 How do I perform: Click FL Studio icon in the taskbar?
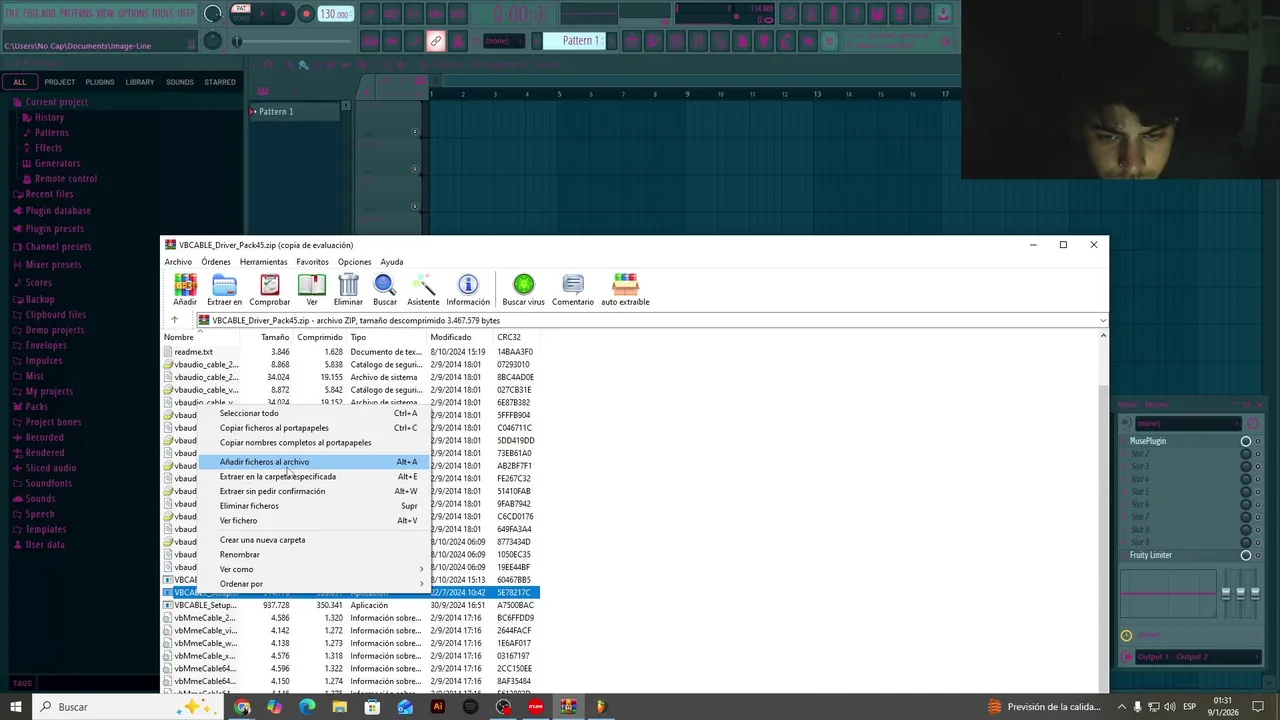(600, 707)
